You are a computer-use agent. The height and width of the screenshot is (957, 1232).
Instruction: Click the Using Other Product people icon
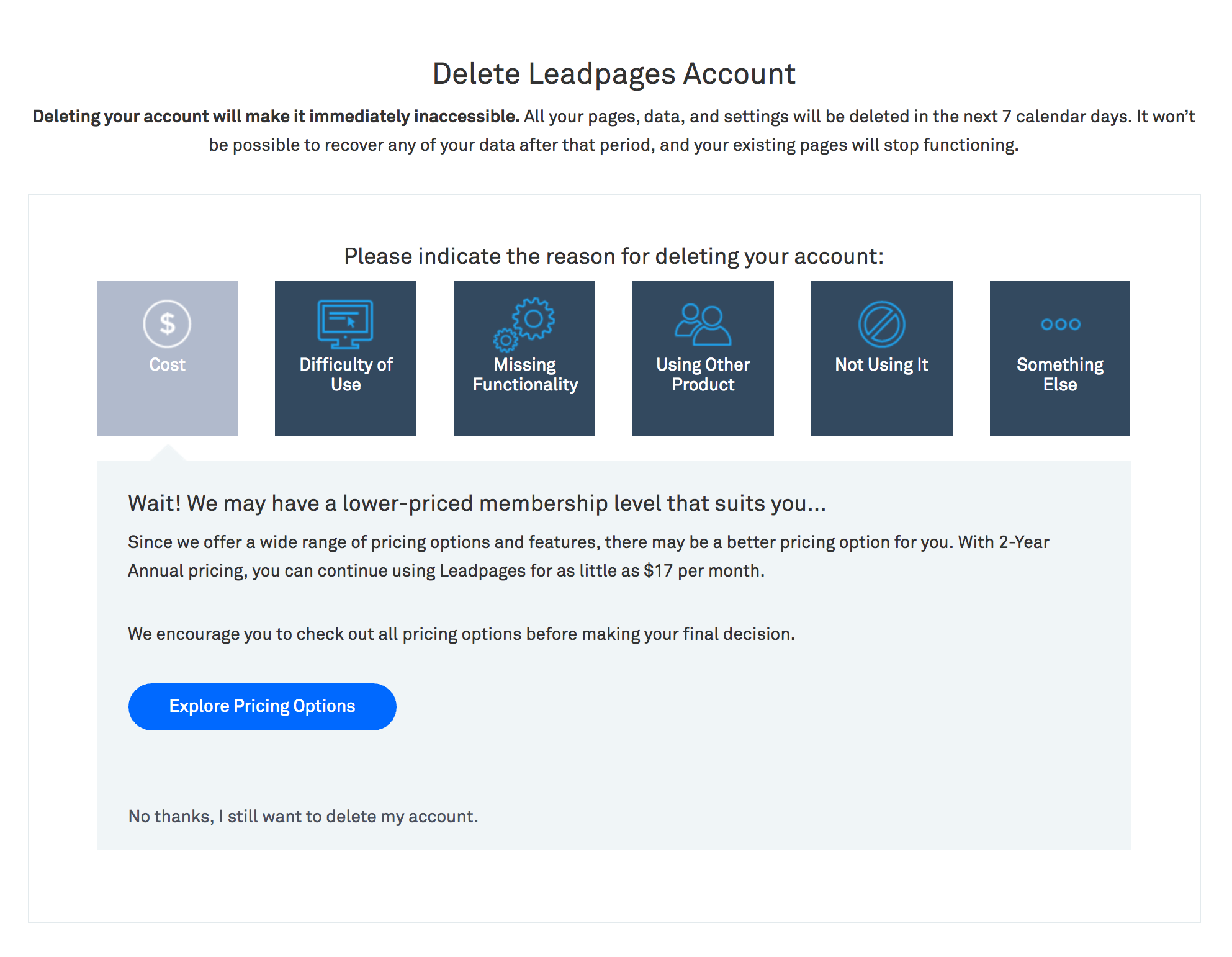[703, 324]
